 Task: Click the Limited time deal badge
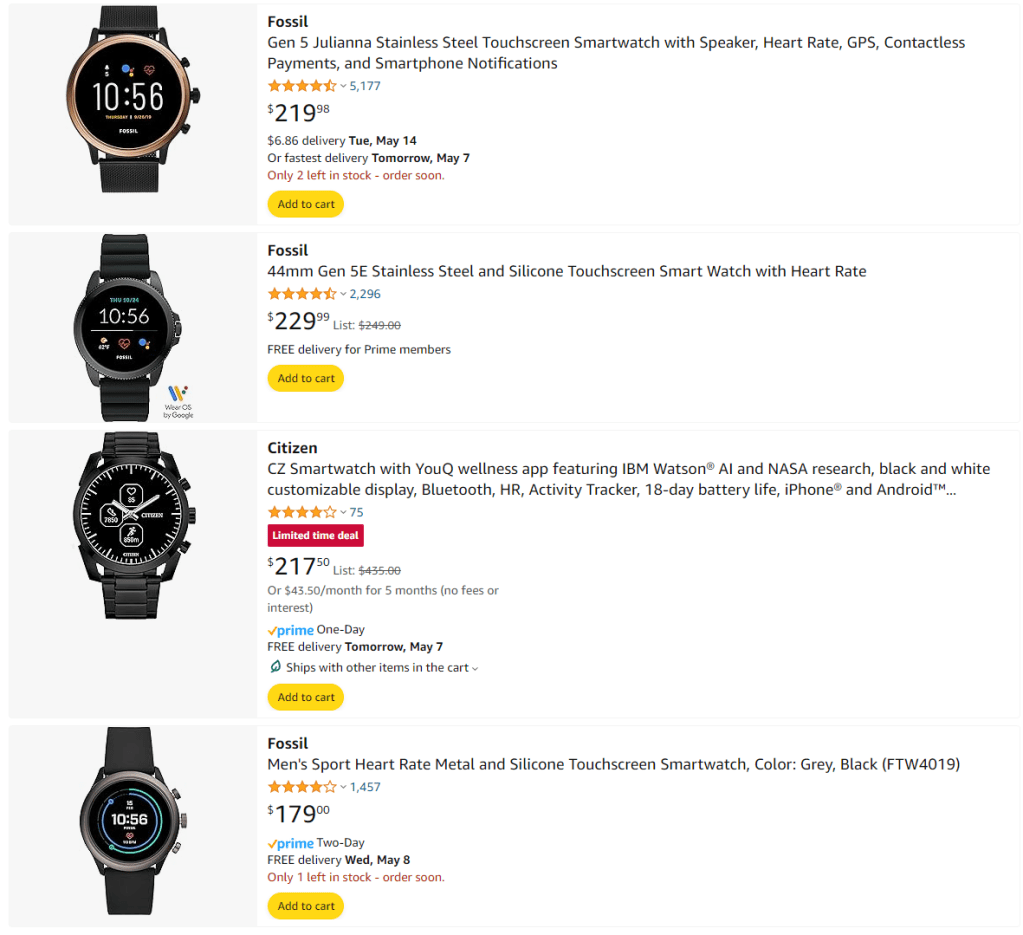[x=315, y=536]
